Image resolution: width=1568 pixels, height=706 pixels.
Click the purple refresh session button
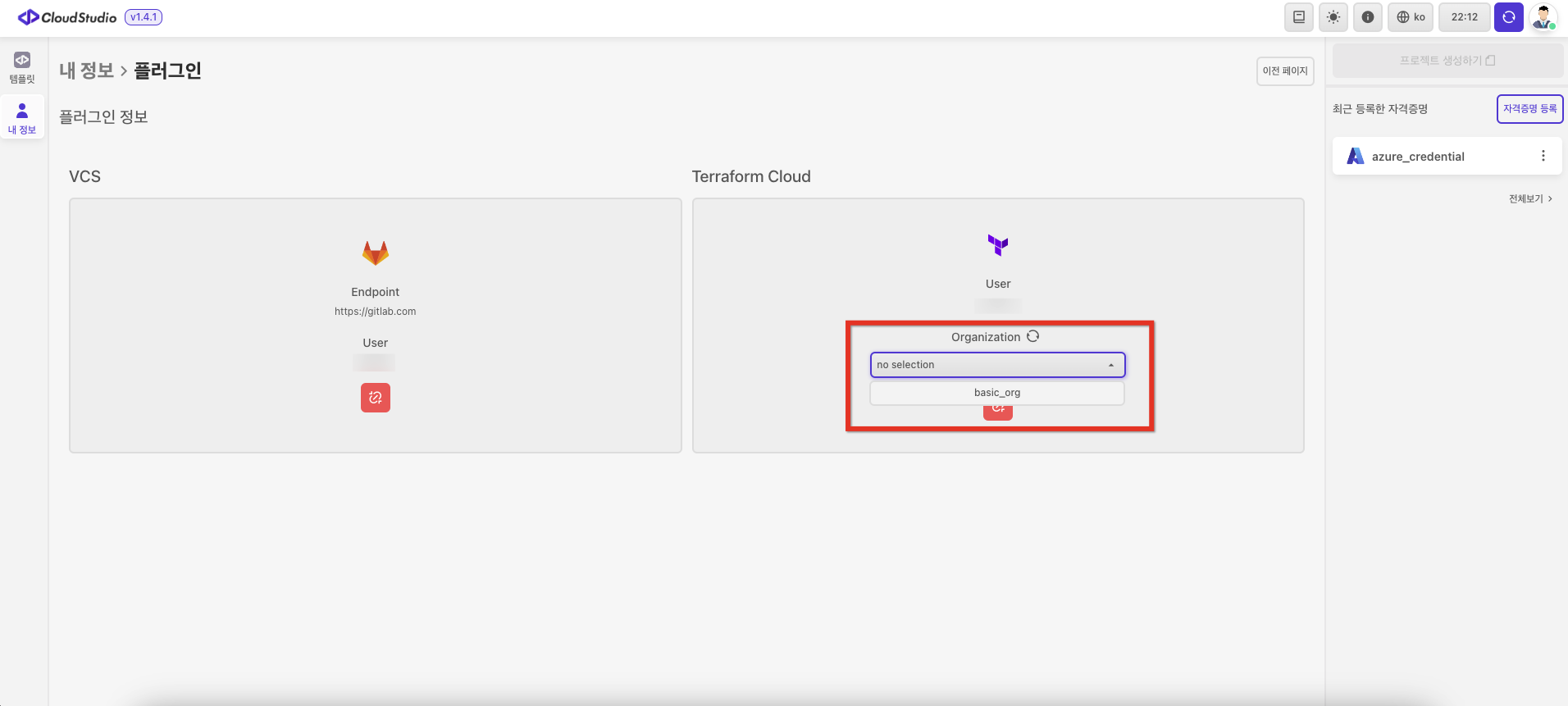pyautogui.click(x=1508, y=17)
